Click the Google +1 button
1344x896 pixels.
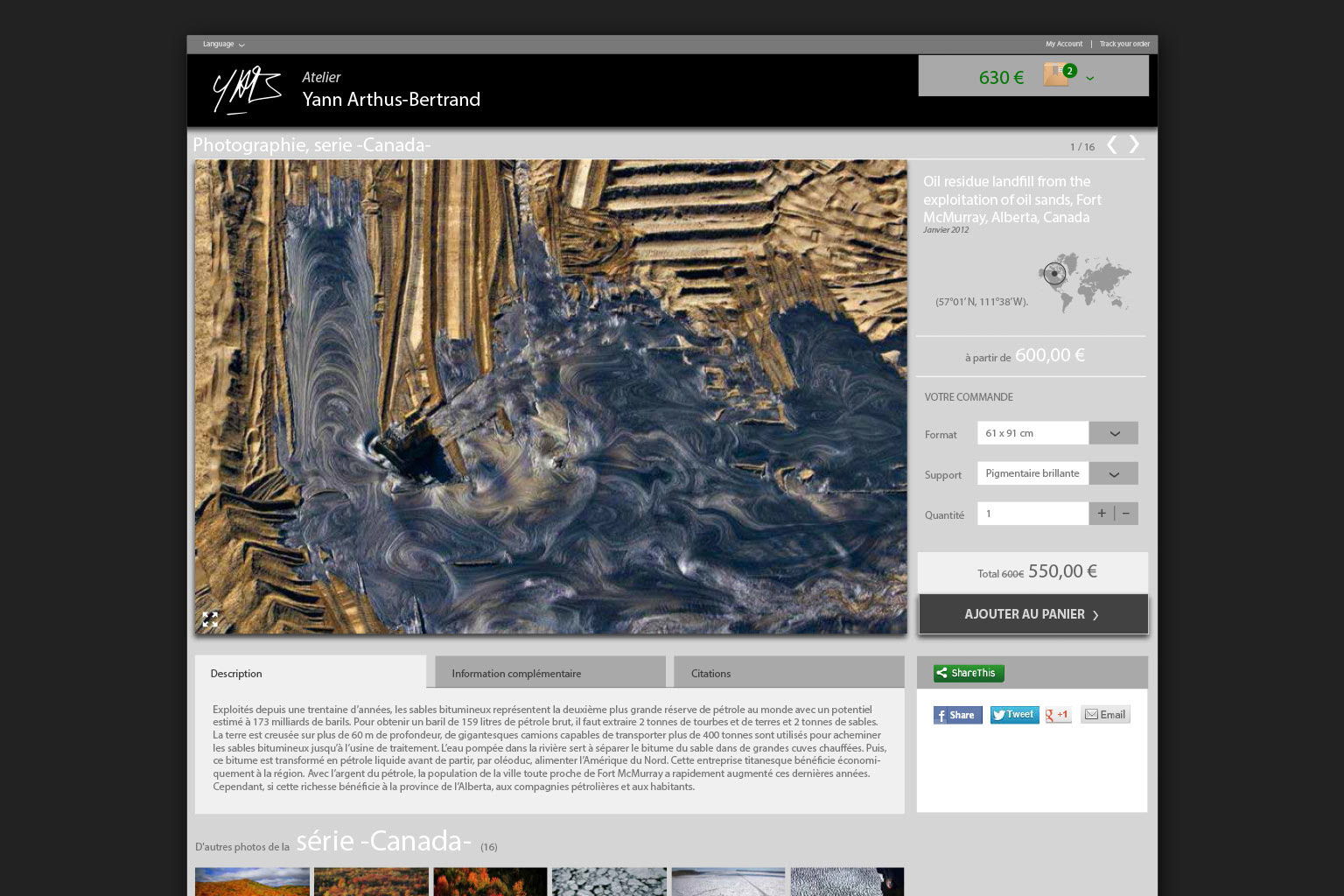pyautogui.click(x=1058, y=715)
